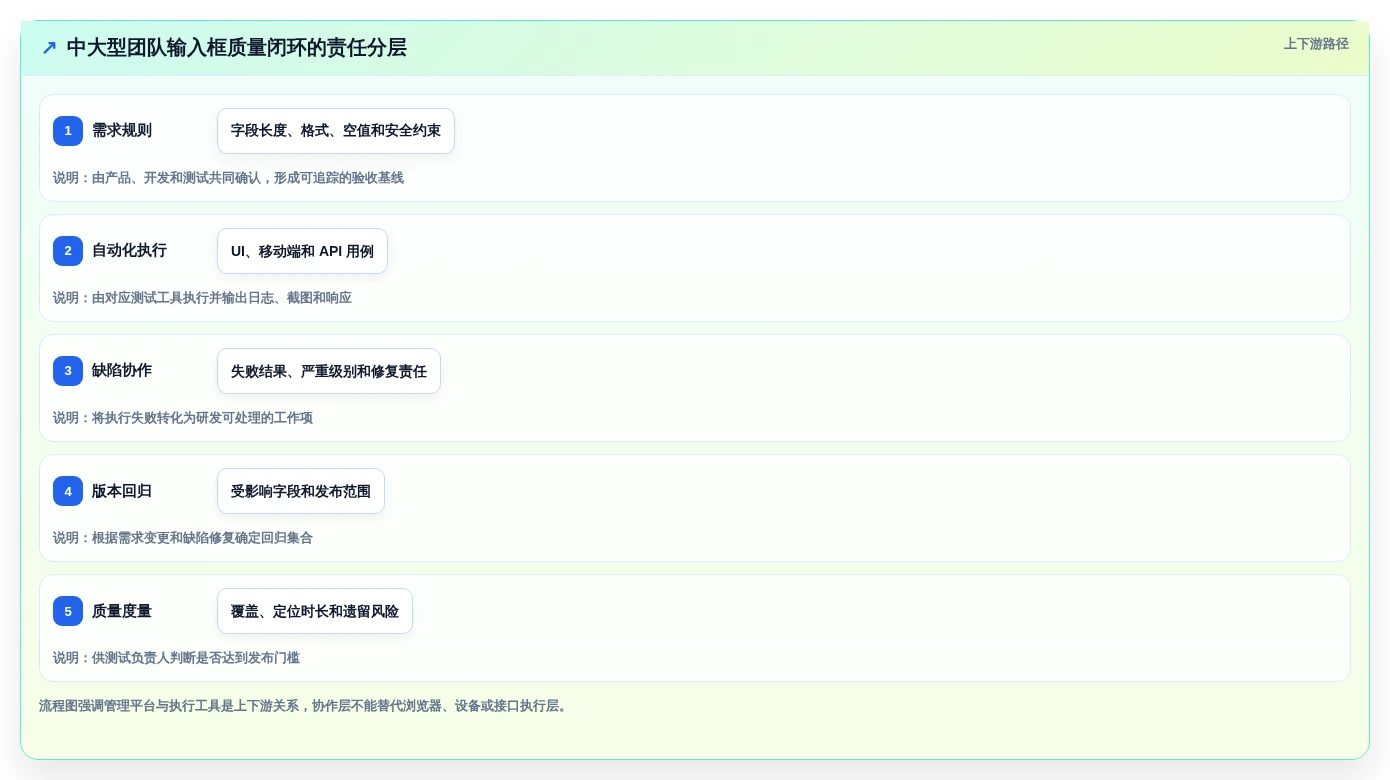Click the 失败结果、严重级别和修复责任 chip

tap(329, 371)
